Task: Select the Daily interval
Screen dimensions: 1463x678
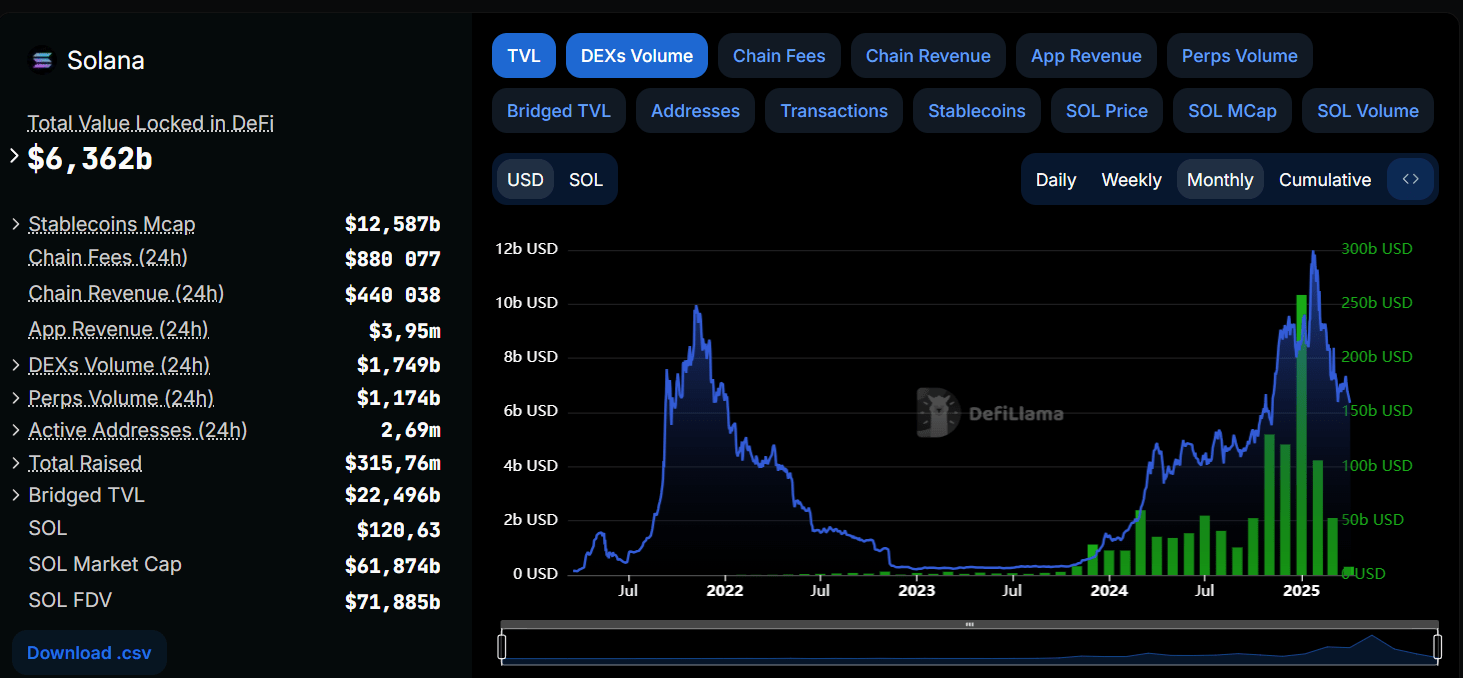Action: [1056, 180]
